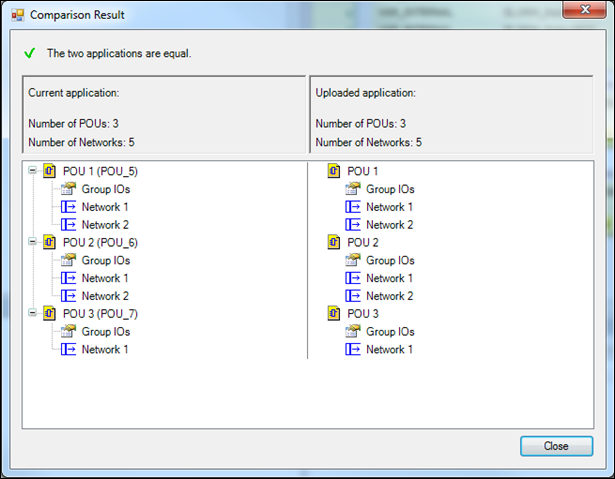Click the uploaded POU 1 block icon
This screenshot has height=479, width=615.
(x=334, y=171)
